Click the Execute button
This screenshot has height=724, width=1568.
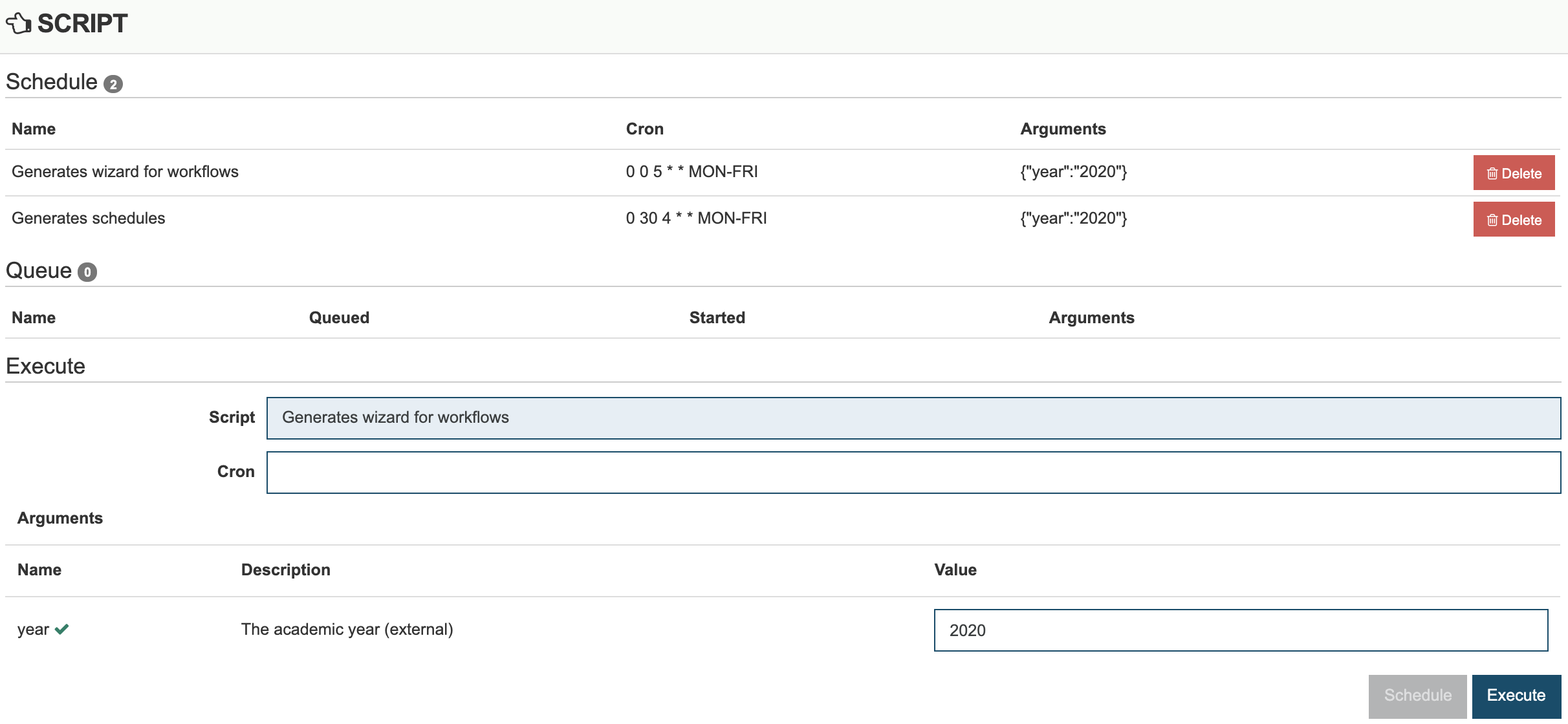coord(1516,696)
